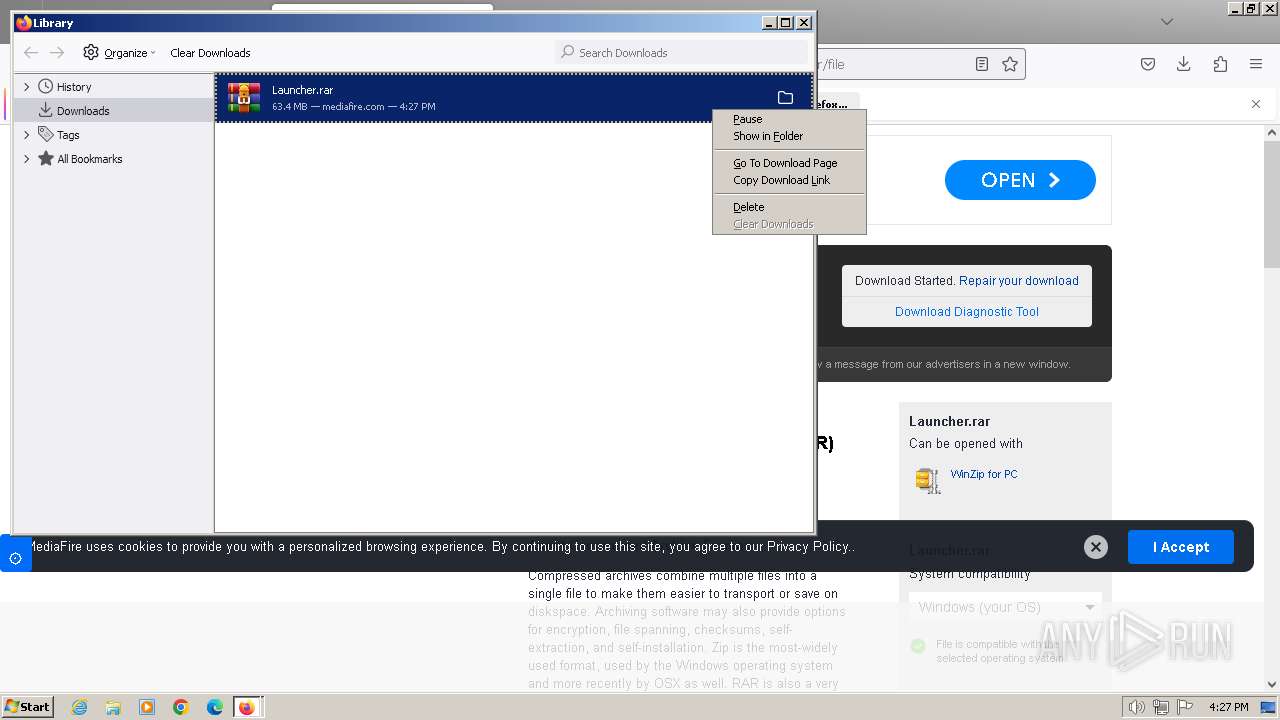
Task: Switch to Firefox taskbar button
Action: point(247,707)
